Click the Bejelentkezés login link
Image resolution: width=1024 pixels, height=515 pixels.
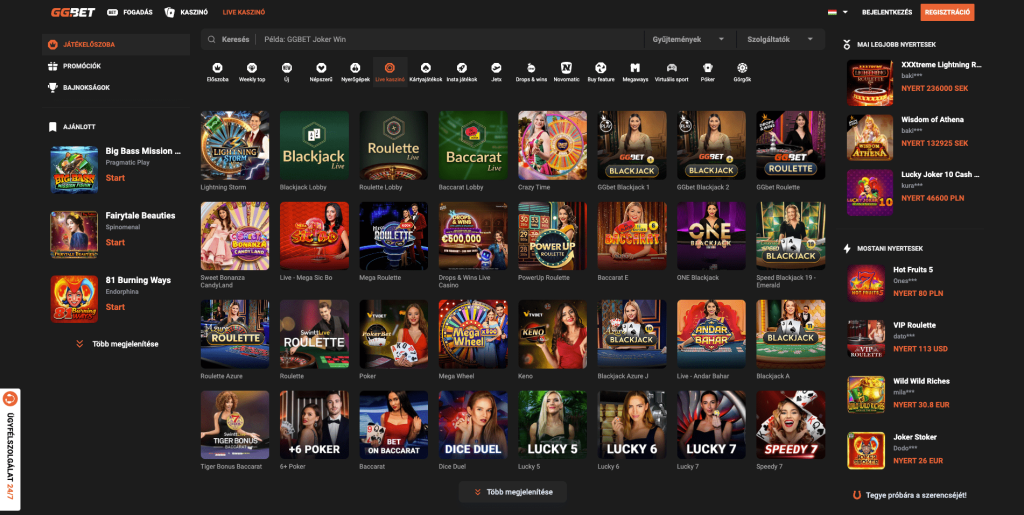coord(886,12)
